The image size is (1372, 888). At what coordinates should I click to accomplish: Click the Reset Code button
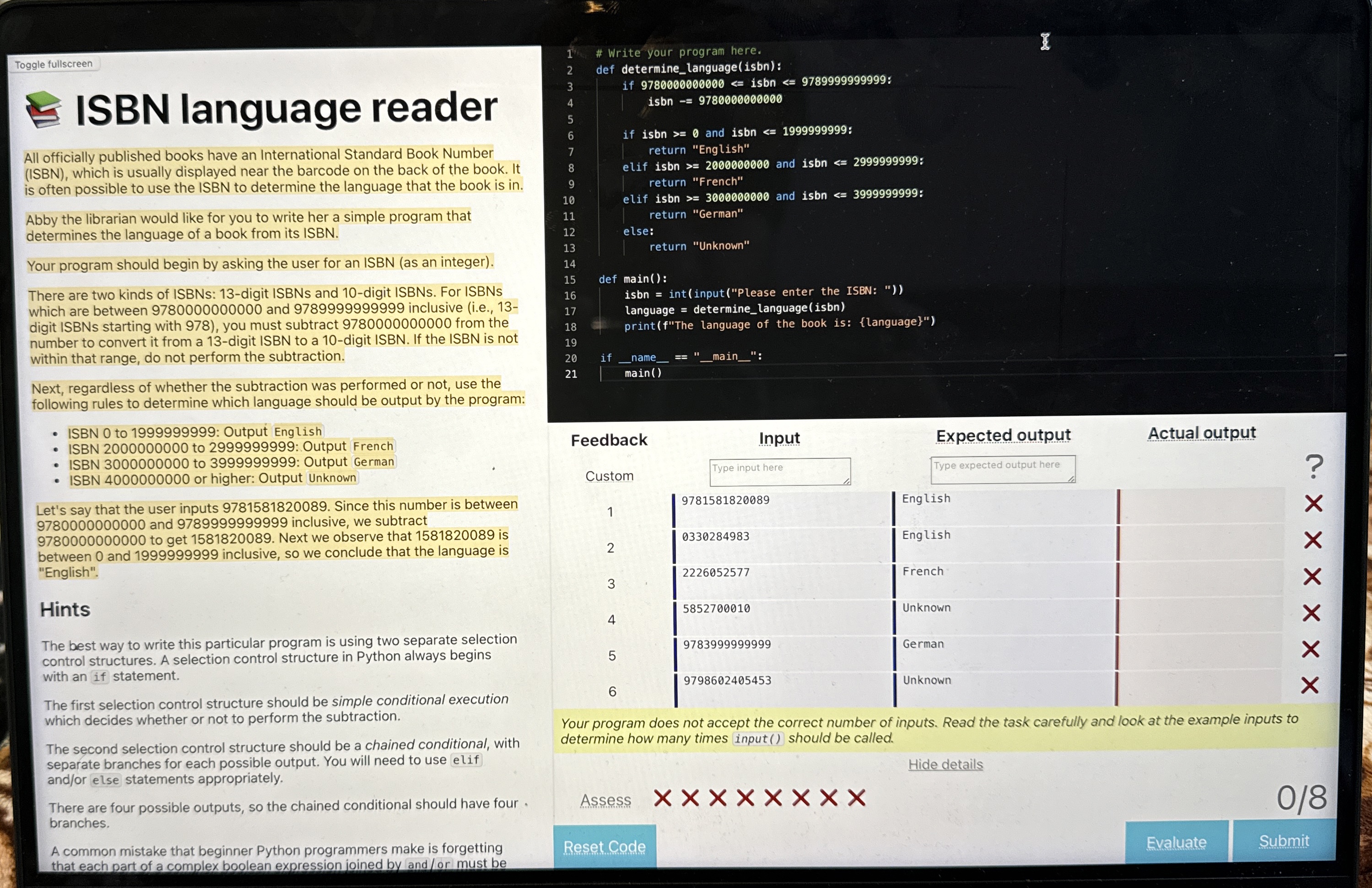(604, 846)
